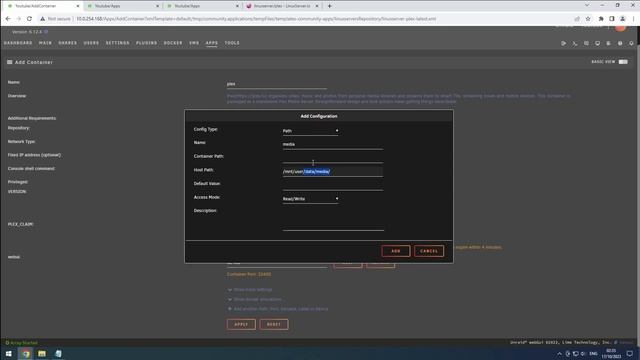640x360 pixels.
Task: Click the taskbar clock and date
Action: coord(611,353)
